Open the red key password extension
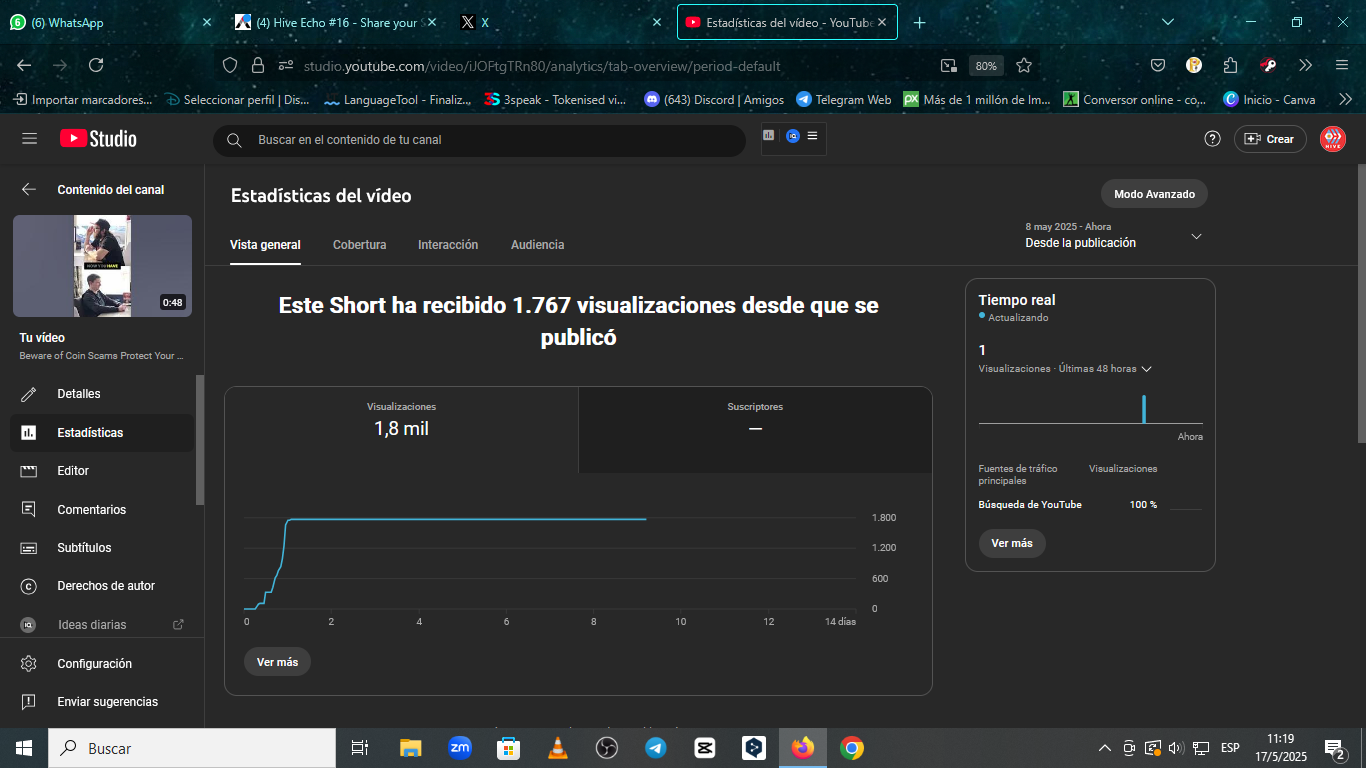 coord(1268,65)
